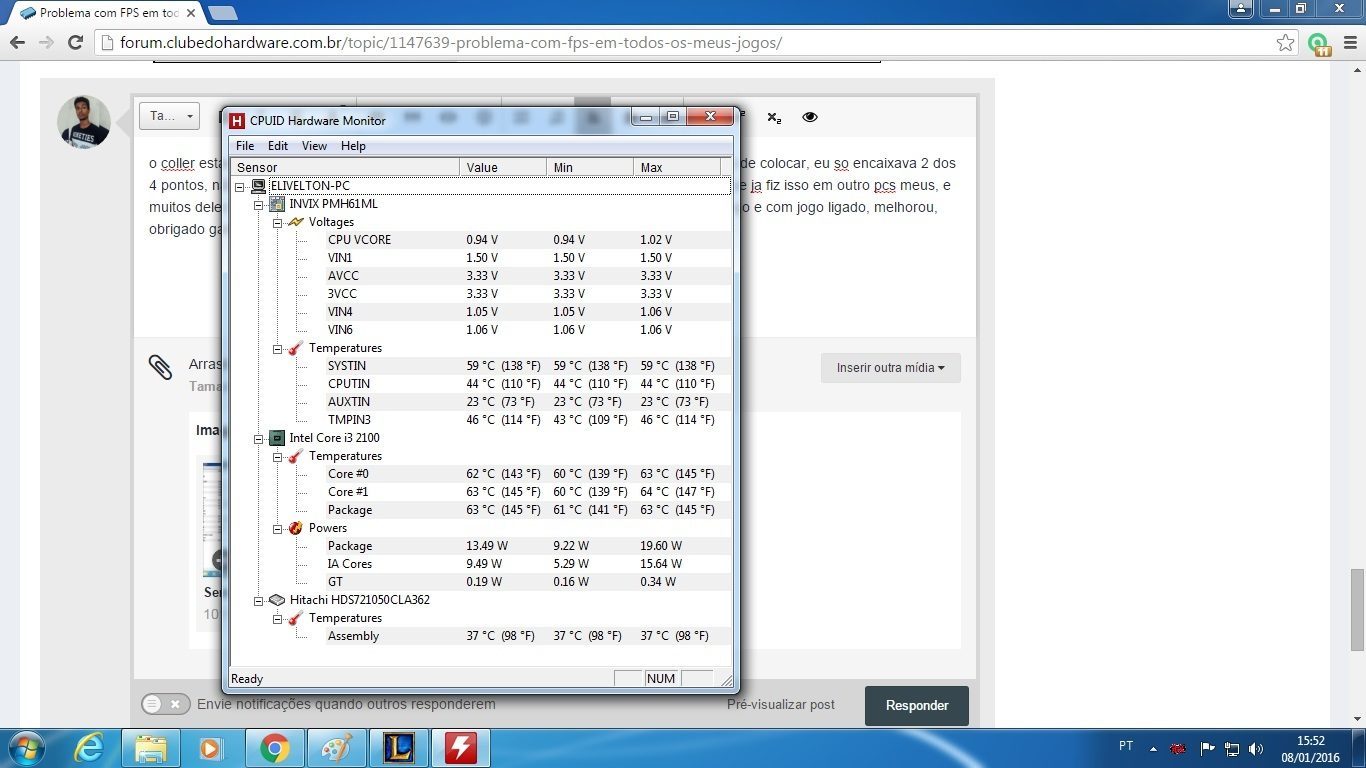Open the View menu in HWMonitor
1366x768 pixels.
314,146
